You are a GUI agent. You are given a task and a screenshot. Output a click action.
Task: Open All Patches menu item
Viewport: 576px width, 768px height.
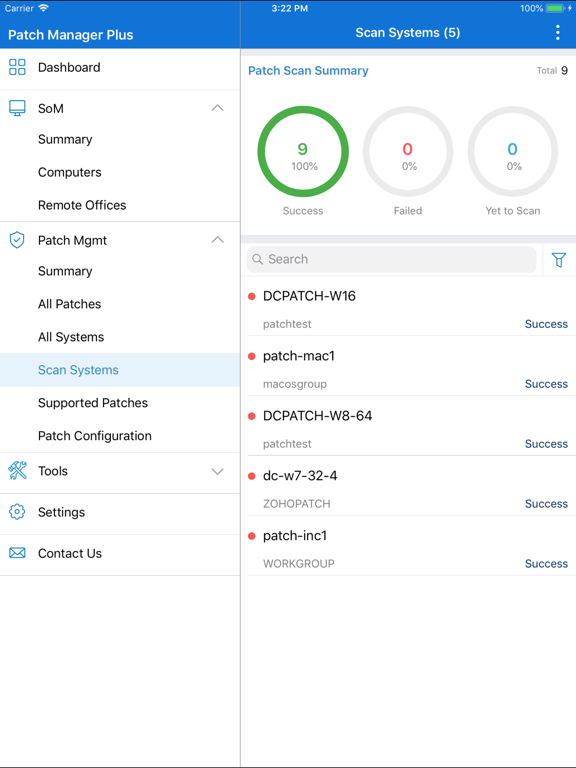(120, 304)
